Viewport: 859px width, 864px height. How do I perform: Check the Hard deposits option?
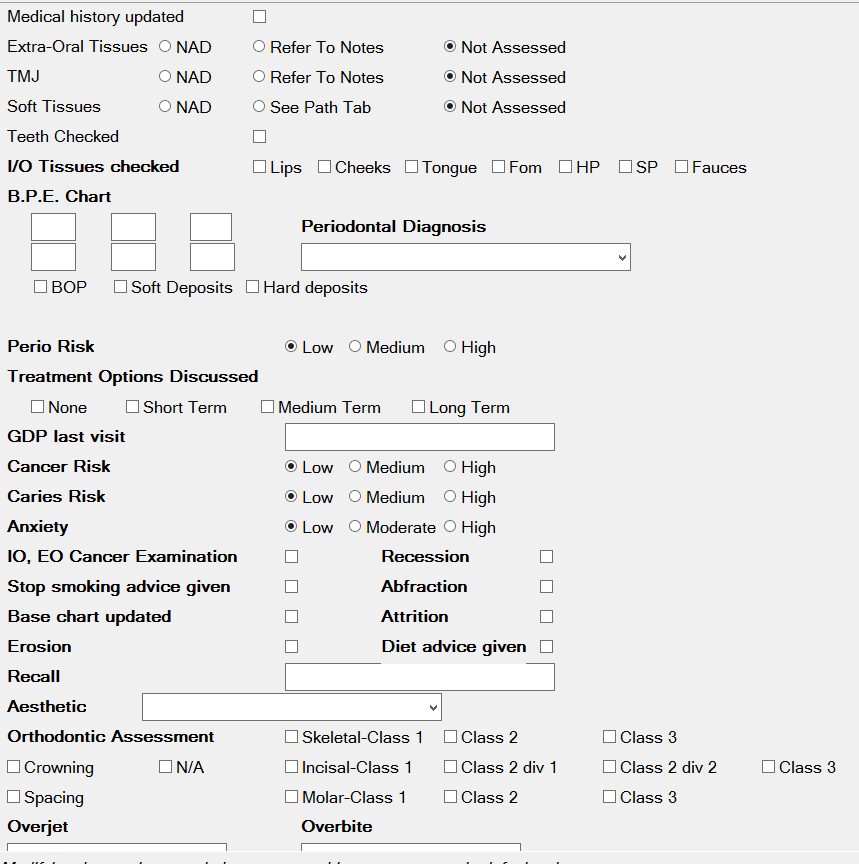(x=252, y=287)
